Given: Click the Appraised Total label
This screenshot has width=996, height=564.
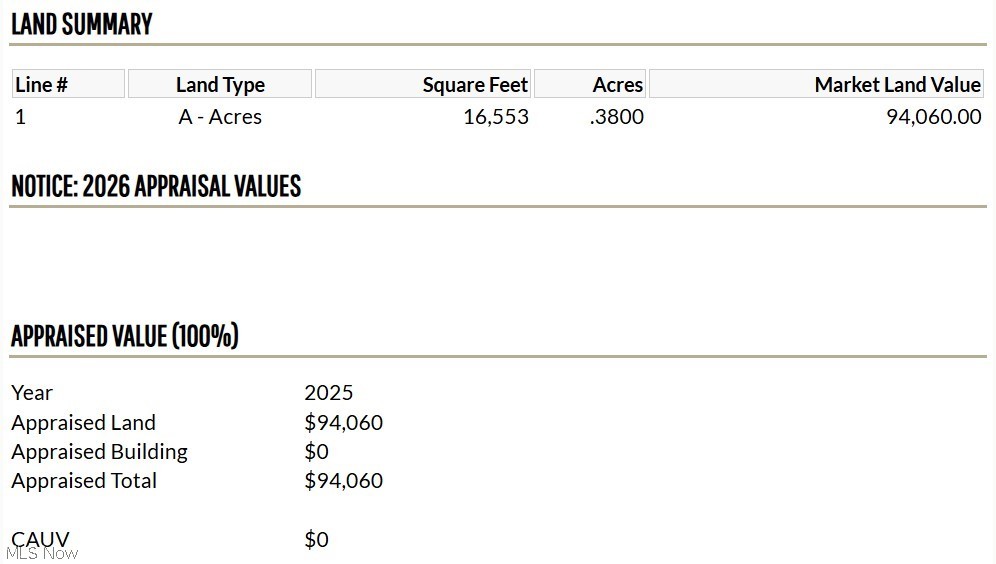Looking at the screenshot, I should 84,481.
